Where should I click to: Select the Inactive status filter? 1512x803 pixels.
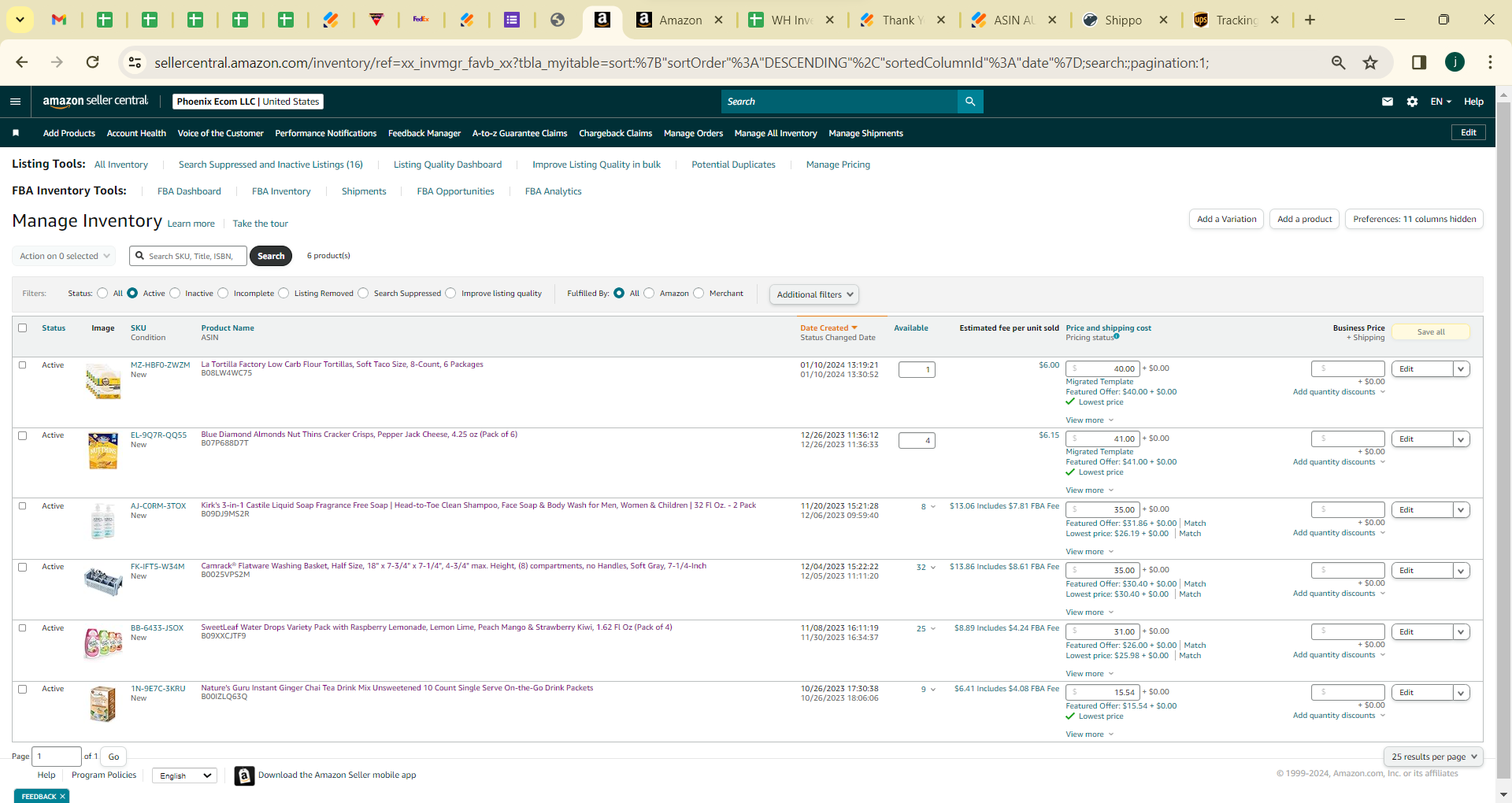tap(175, 294)
